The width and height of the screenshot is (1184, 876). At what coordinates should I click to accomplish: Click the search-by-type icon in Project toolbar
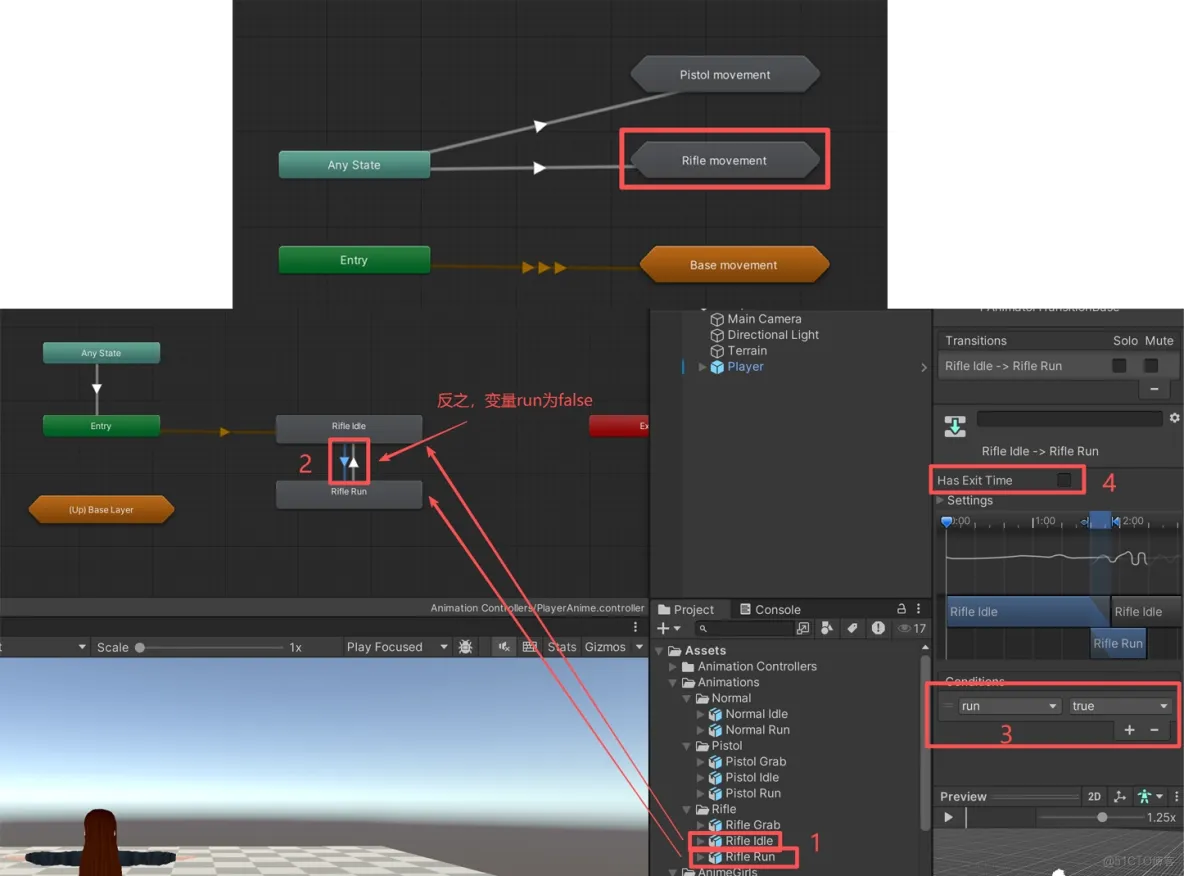[827, 628]
